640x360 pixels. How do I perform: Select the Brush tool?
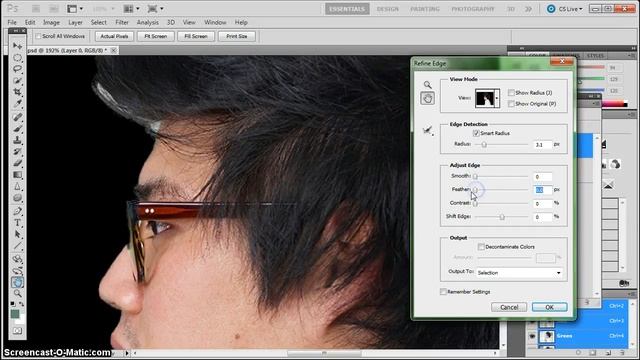tap(17, 129)
